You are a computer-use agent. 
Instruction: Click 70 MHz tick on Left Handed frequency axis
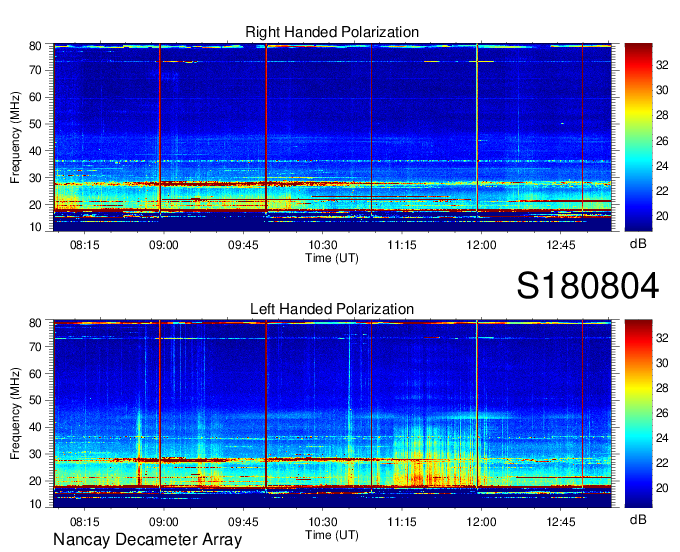click(35, 347)
